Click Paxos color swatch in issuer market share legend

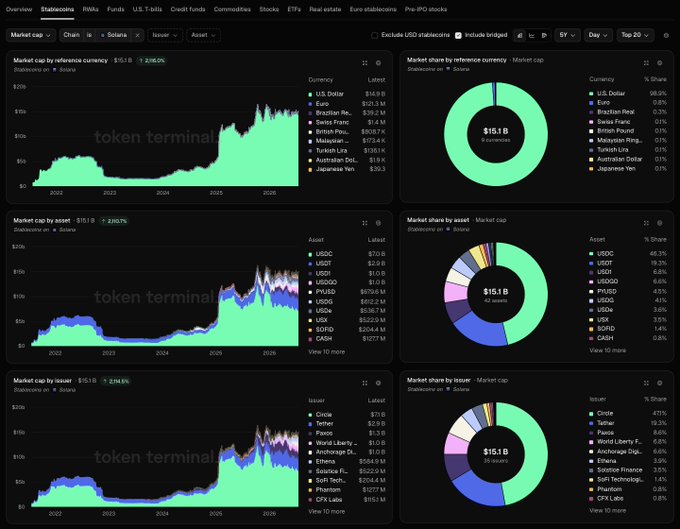pos(591,432)
